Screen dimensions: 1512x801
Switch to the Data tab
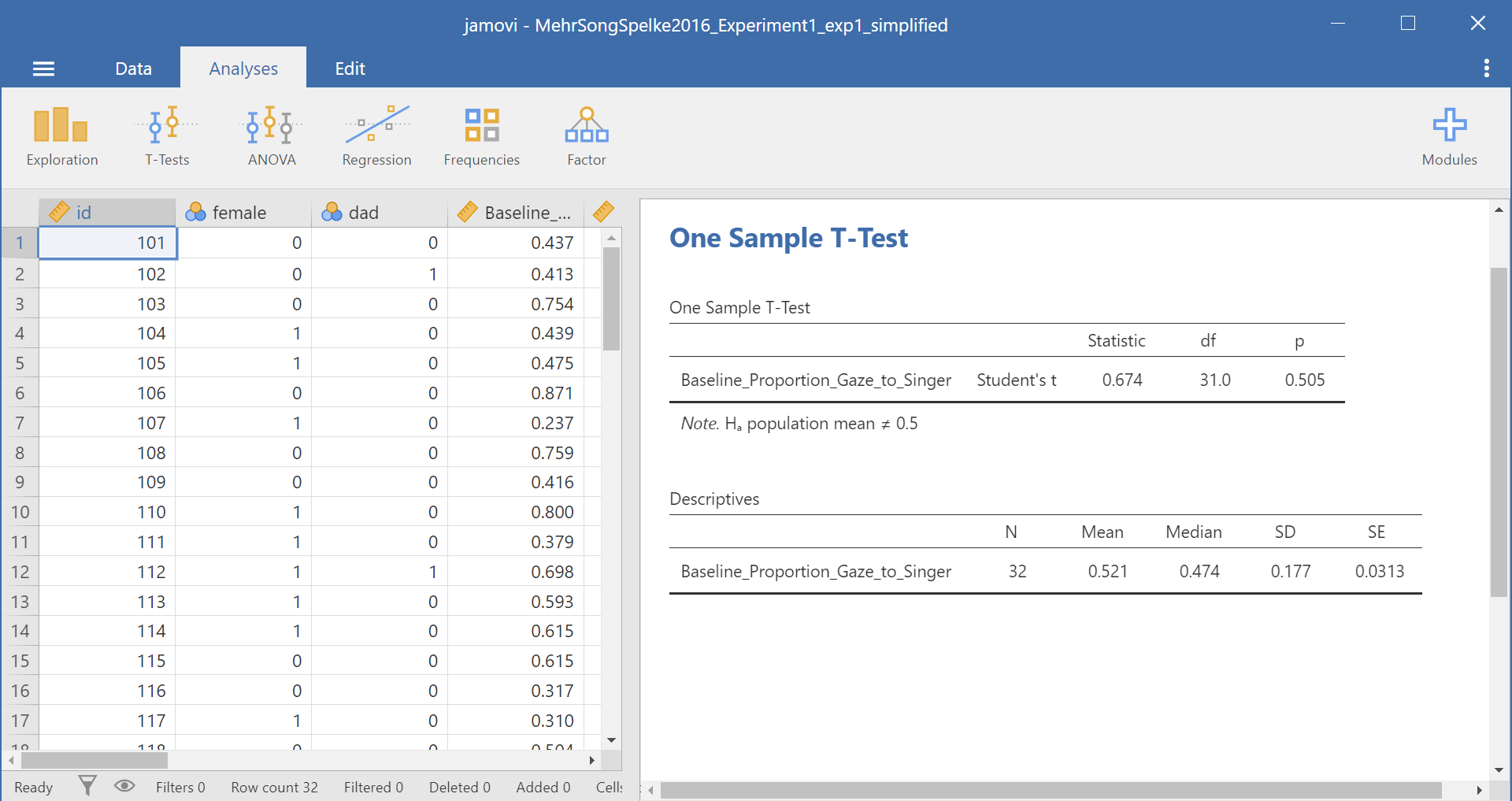[133, 69]
